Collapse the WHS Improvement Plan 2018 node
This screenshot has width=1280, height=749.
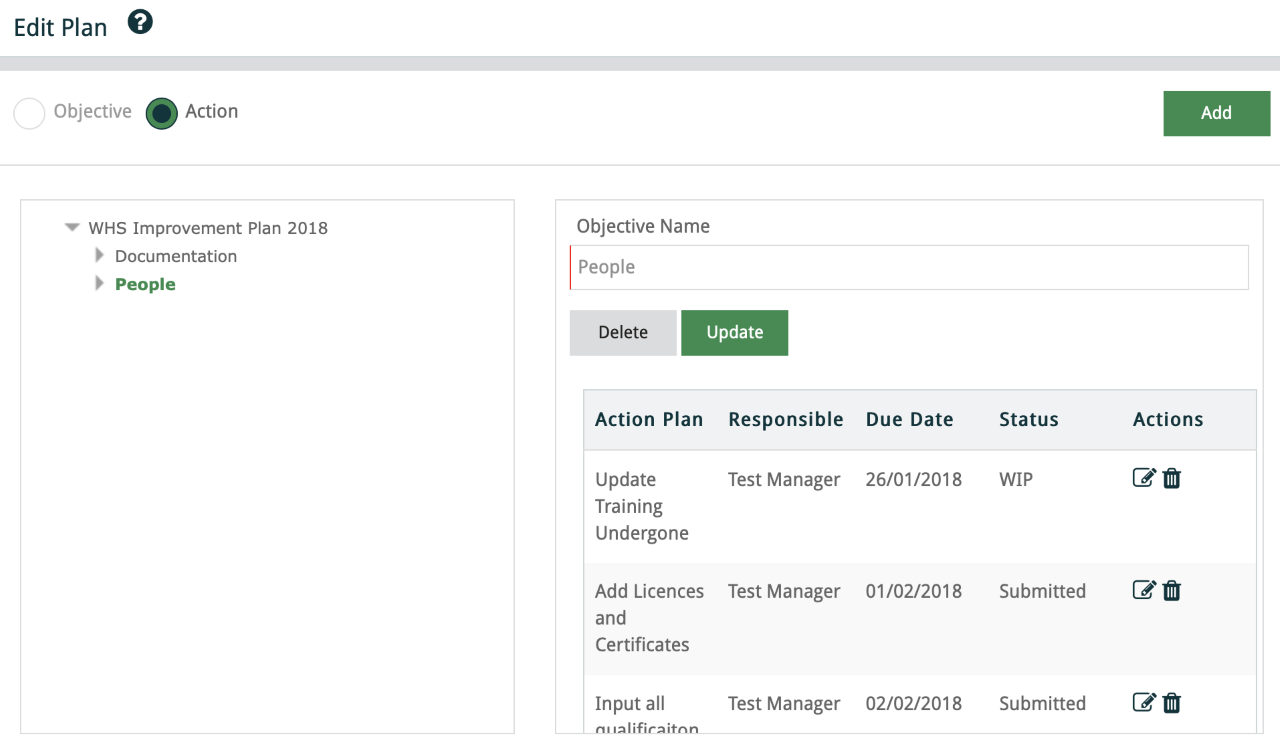click(x=71, y=228)
